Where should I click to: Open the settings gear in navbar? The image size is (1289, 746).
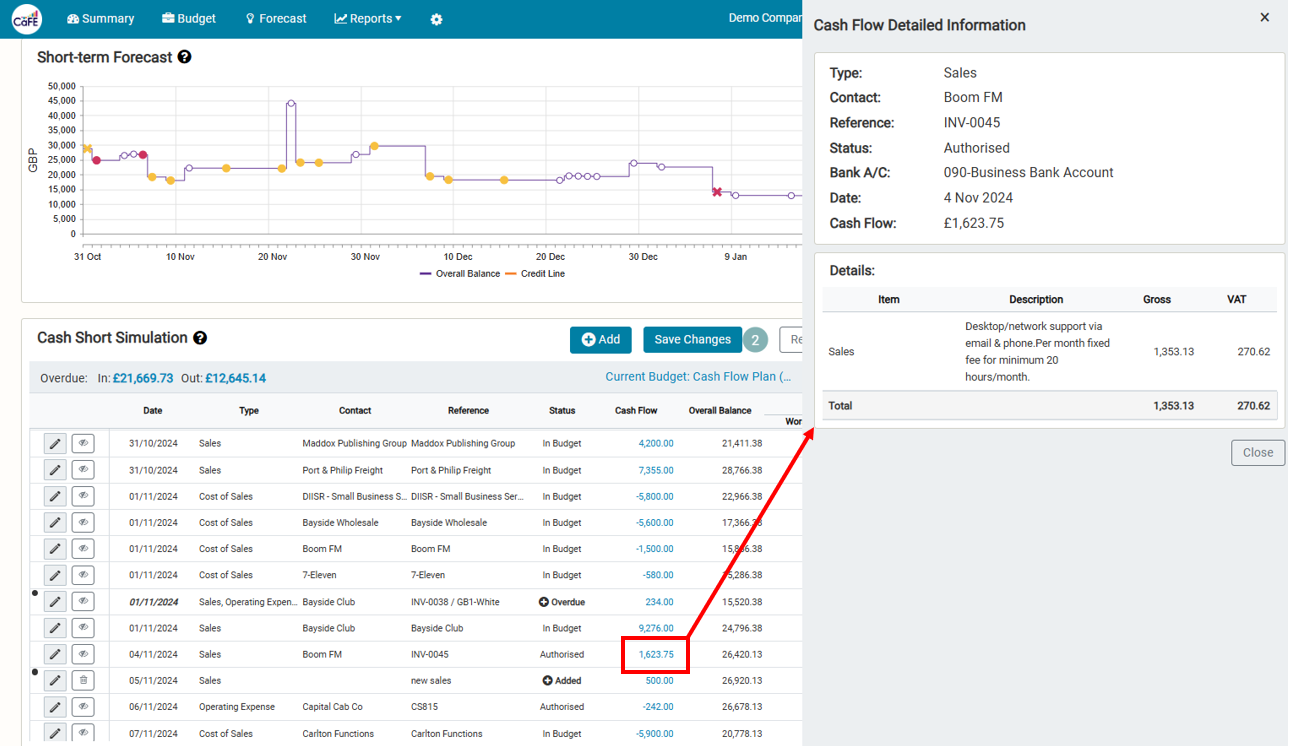(436, 19)
